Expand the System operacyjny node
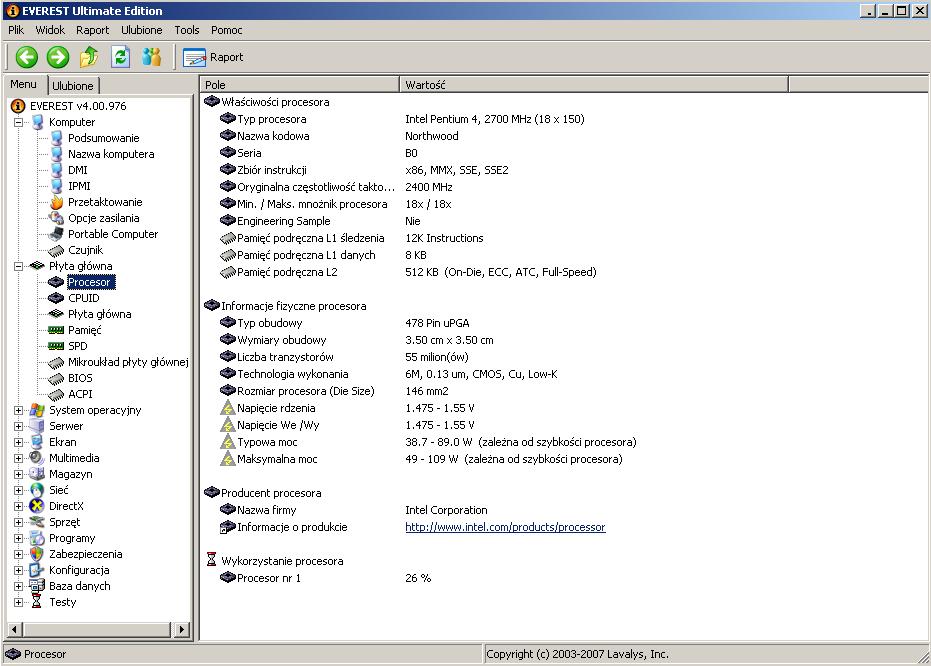 (18, 410)
